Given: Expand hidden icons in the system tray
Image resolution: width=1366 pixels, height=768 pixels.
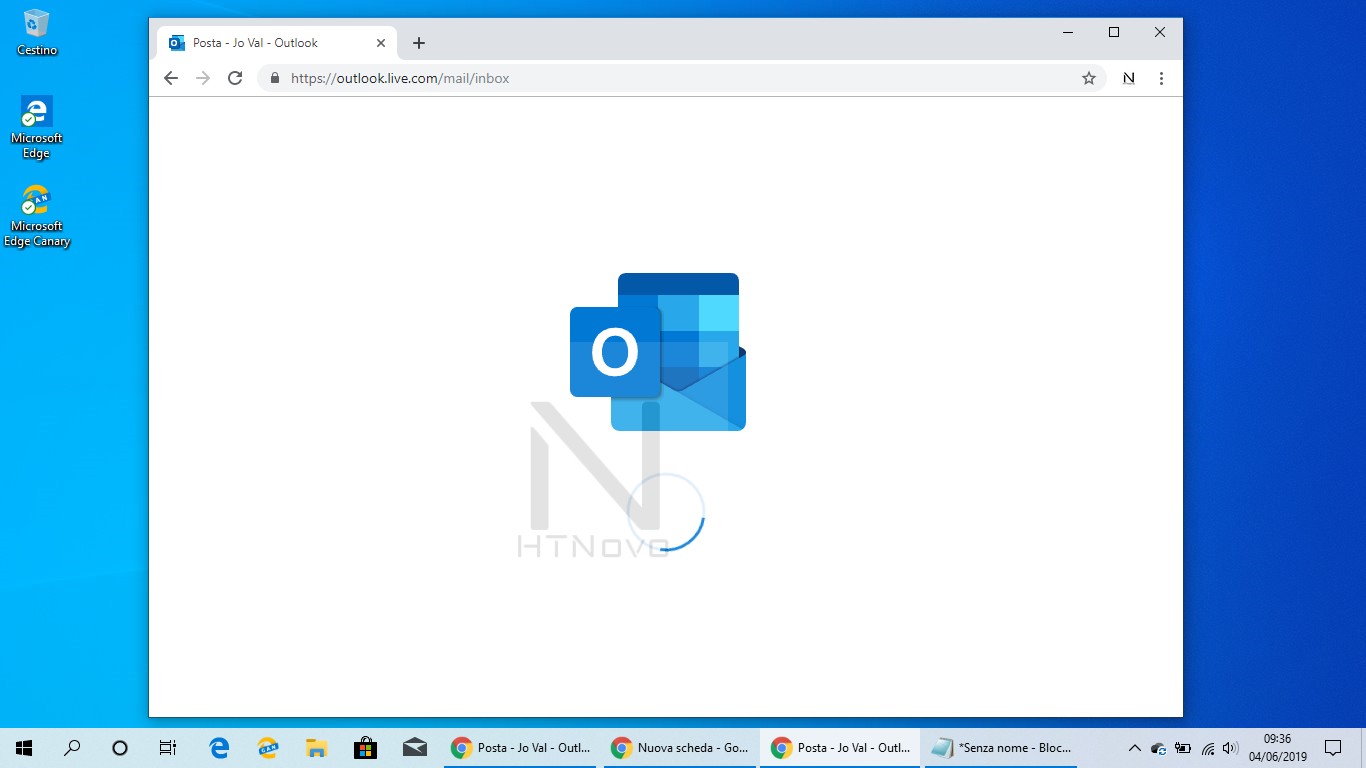Looking at the screenshot, I should (x=1134, y=747).
